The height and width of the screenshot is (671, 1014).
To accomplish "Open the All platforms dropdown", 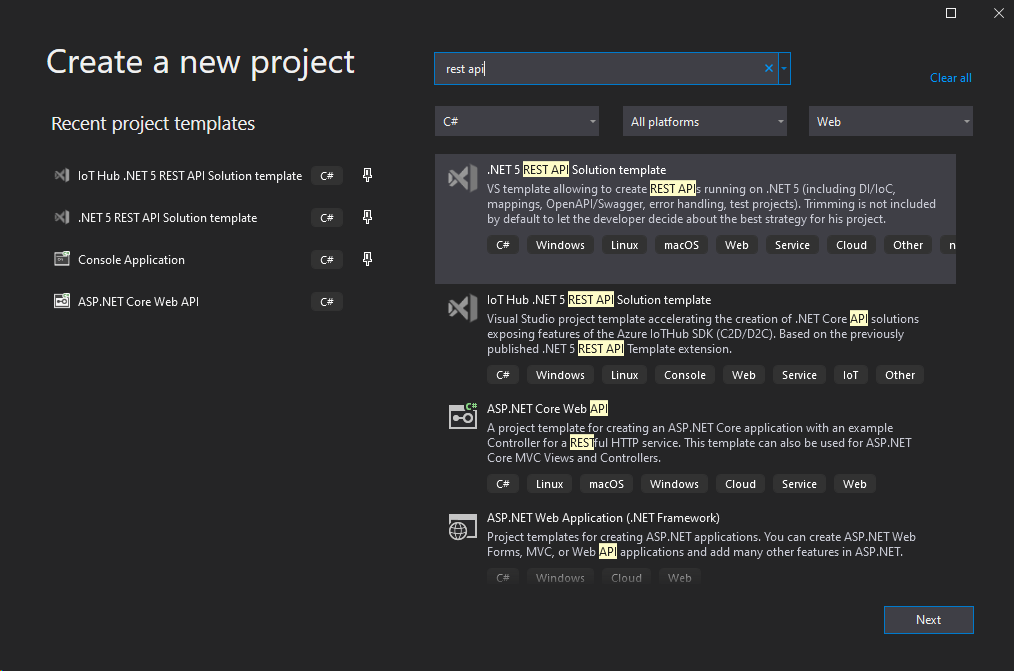I will click(x=704, y=120).
